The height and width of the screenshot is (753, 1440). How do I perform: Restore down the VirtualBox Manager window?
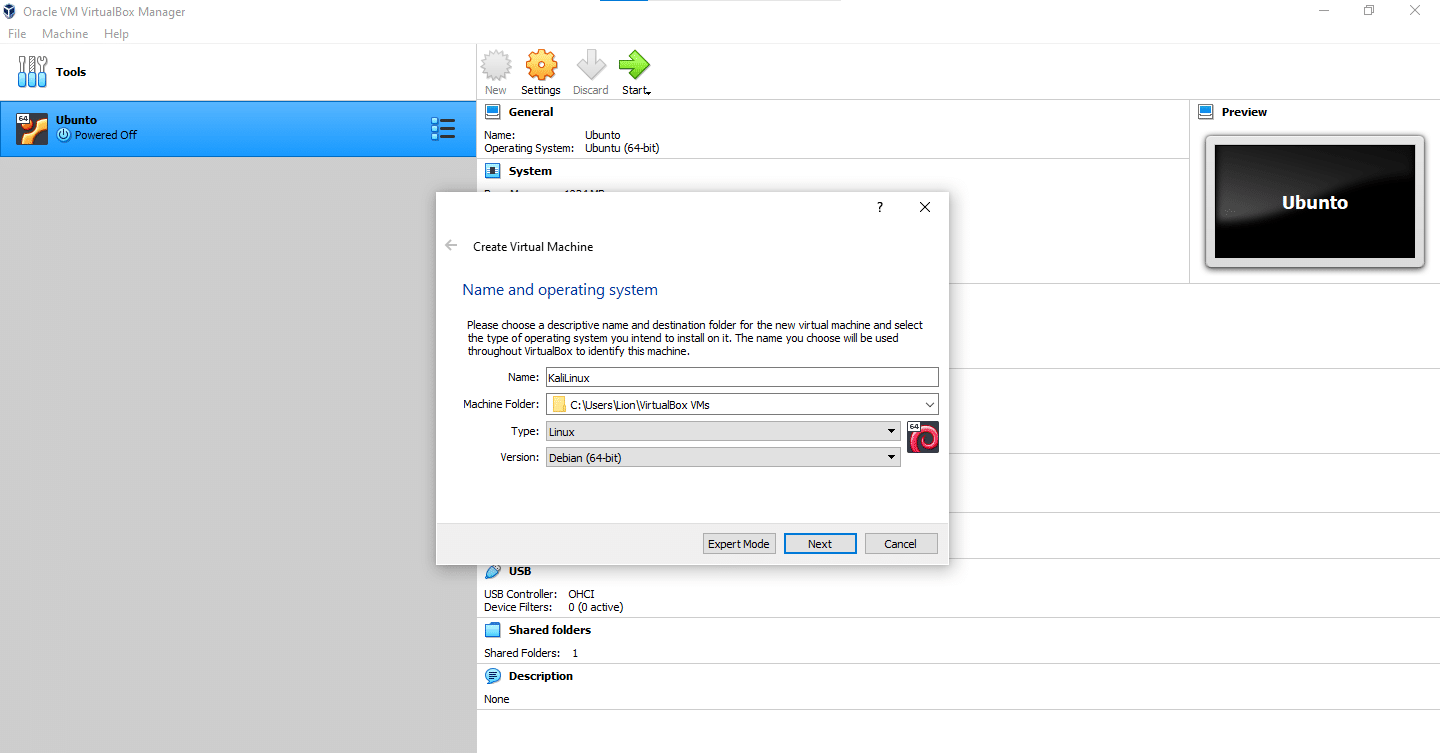click(1369, 11)
